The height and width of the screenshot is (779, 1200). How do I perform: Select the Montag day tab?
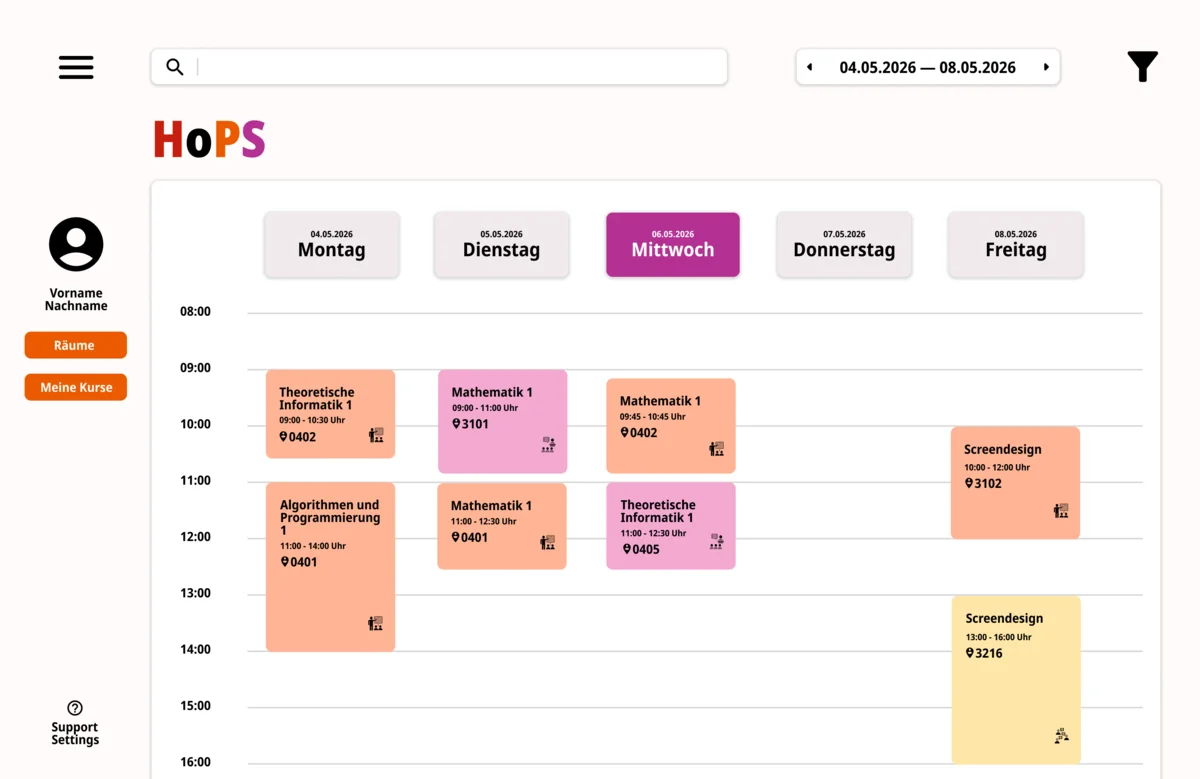331,244
